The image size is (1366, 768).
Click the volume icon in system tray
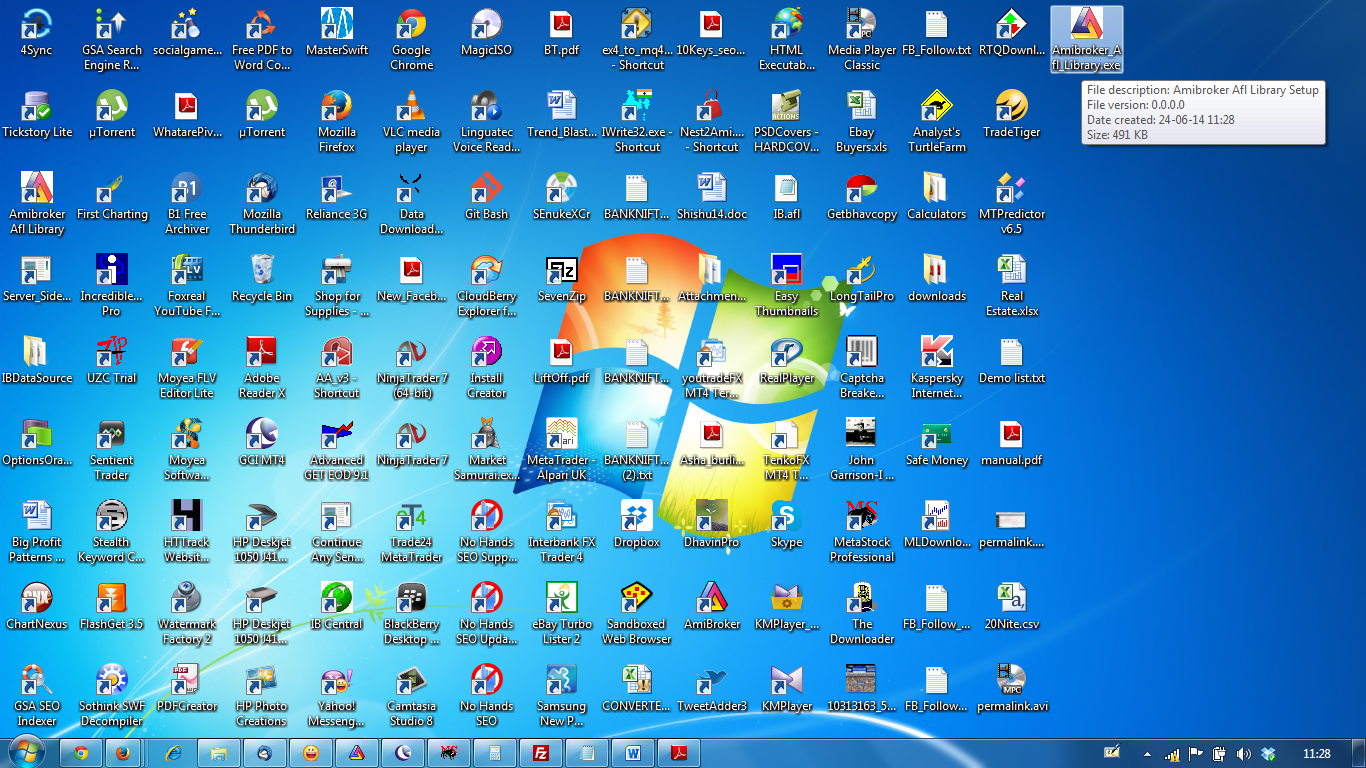point(1243,754)
